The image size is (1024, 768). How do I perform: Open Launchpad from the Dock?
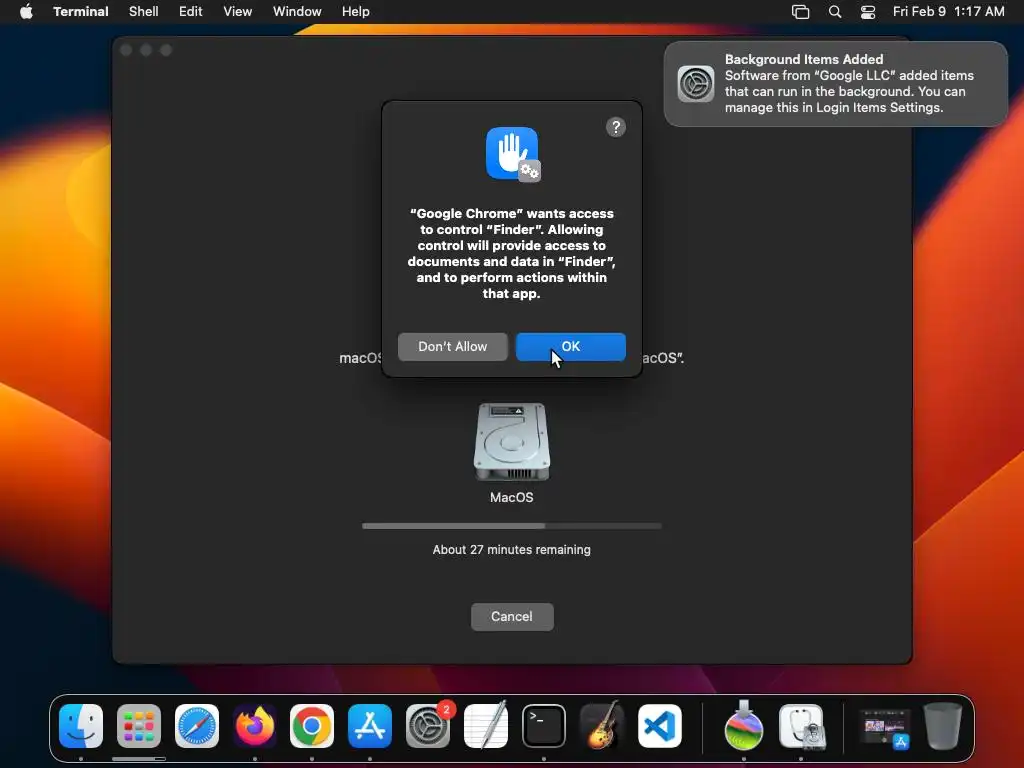139,726
